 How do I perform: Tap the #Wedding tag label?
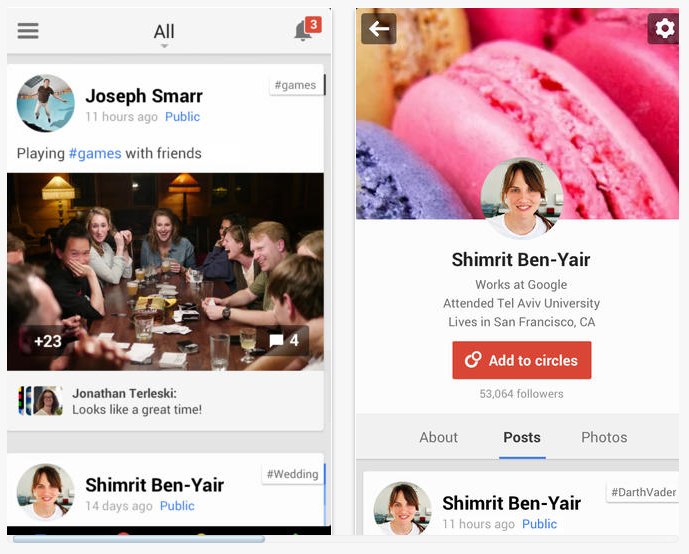click(293, 474)
